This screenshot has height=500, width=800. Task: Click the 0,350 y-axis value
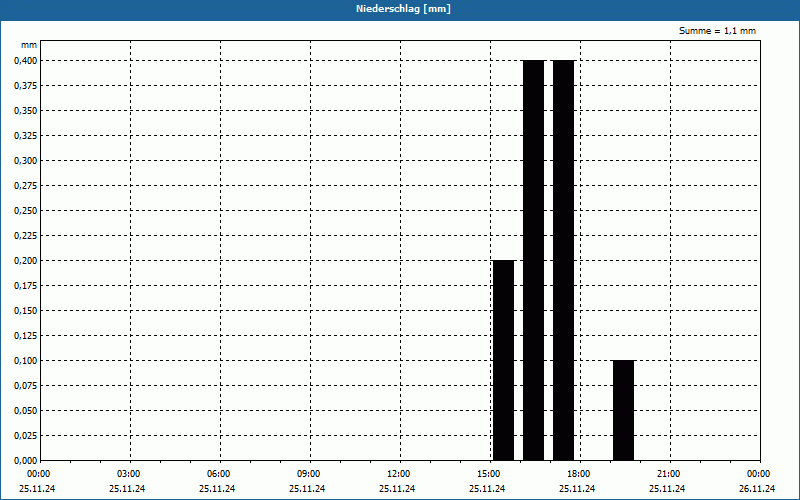pos(26,111)
